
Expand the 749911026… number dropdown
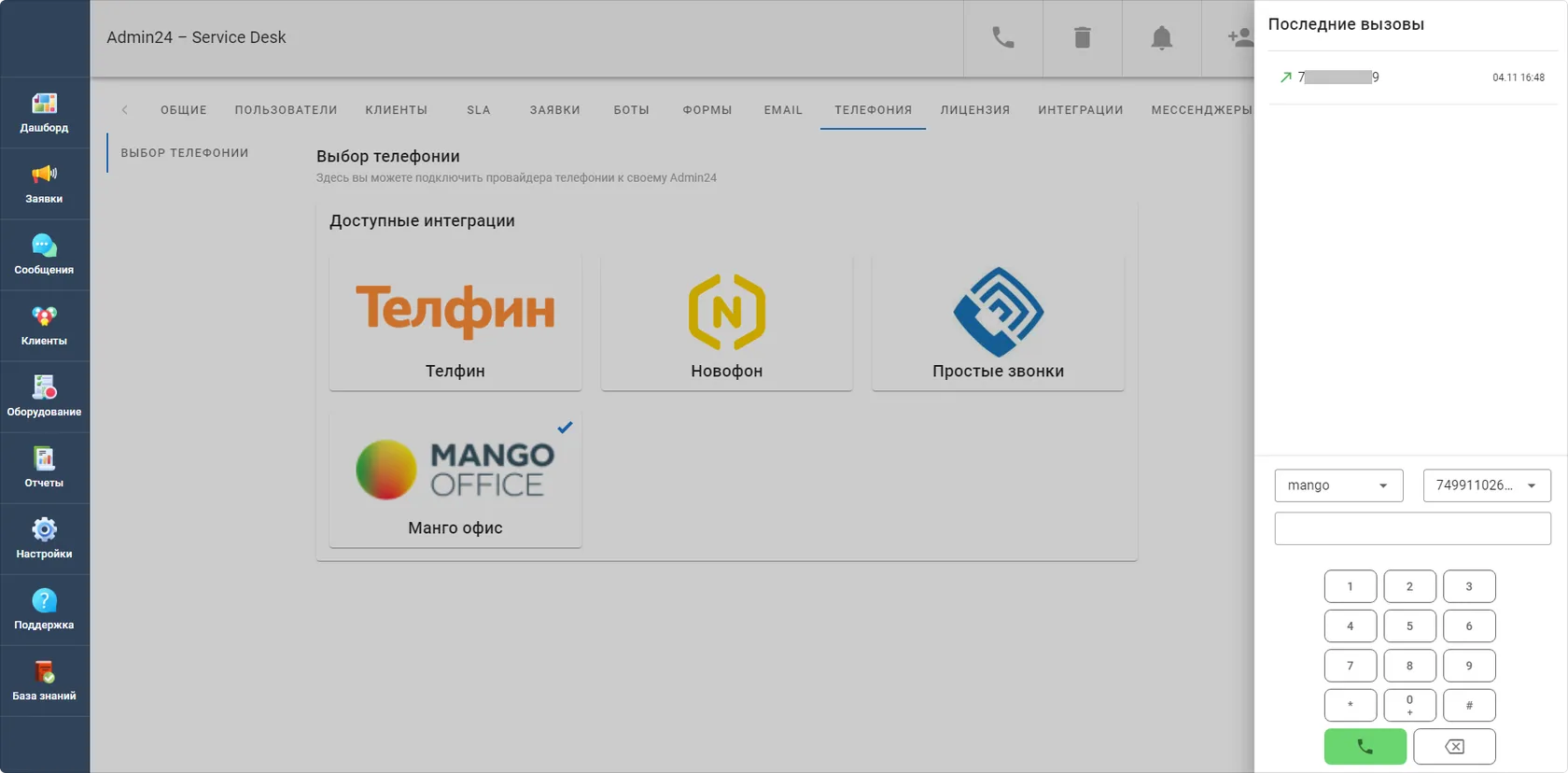tap(1487, 485)
